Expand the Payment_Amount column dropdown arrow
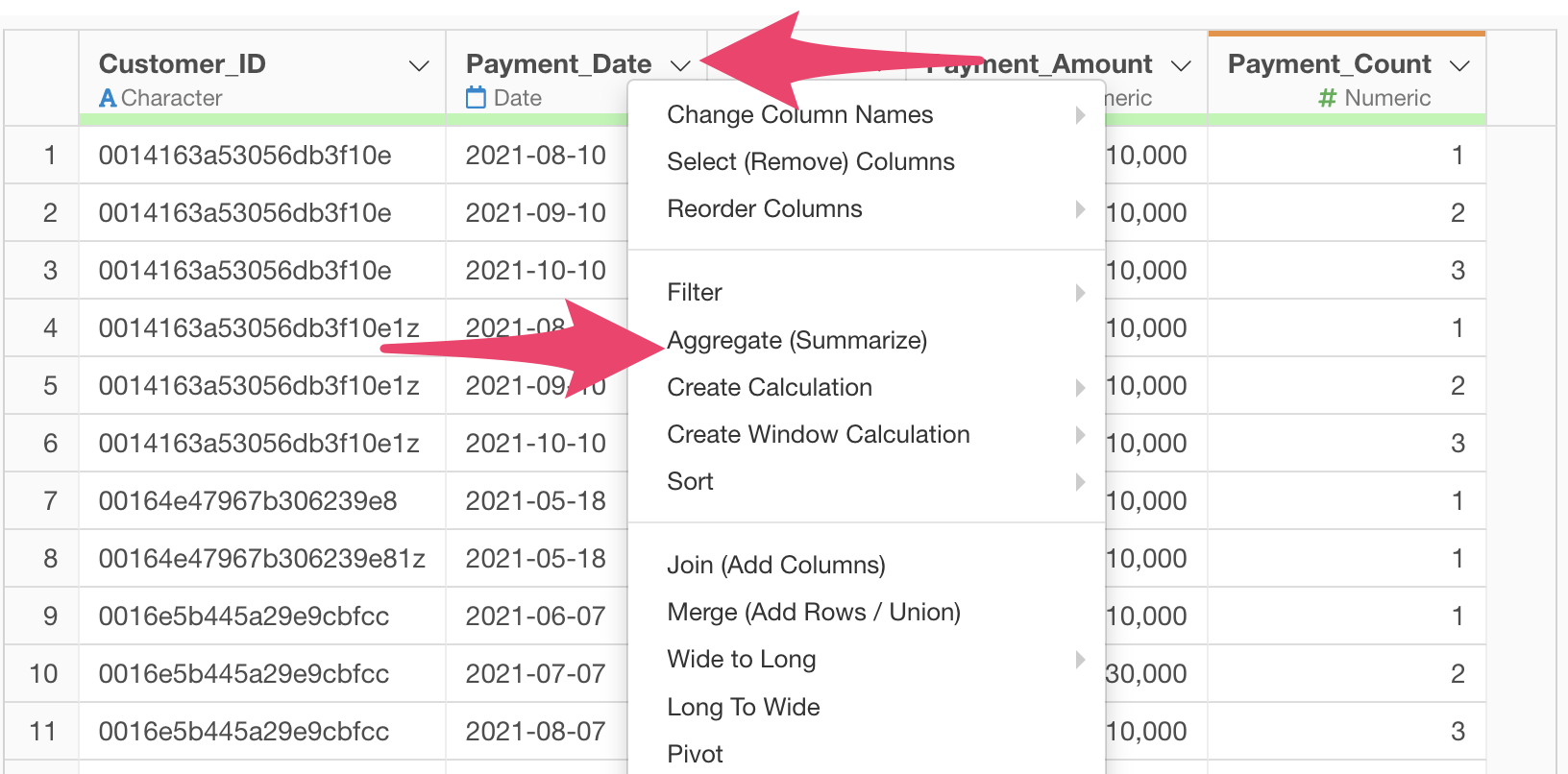 1181,65
